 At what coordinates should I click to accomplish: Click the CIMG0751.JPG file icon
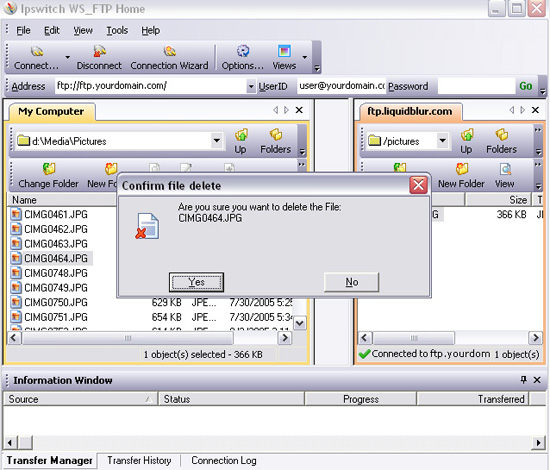[15, 317]
